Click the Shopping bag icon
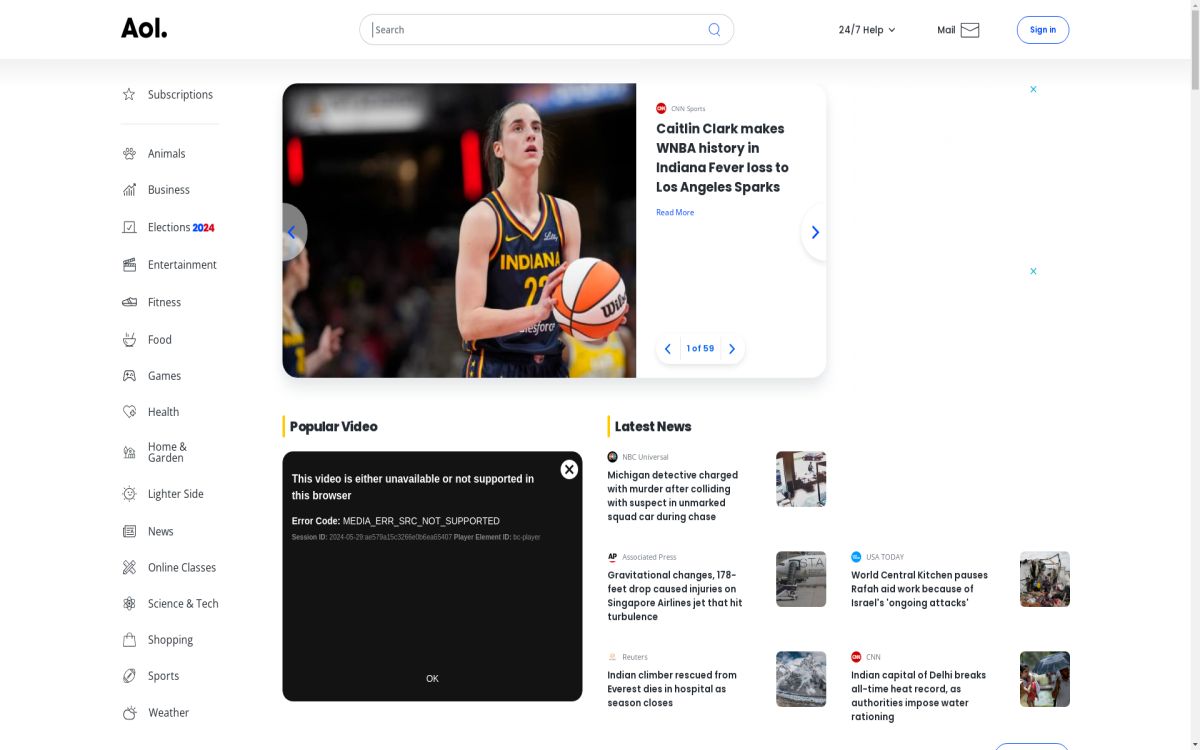Image resolution: width=1200 pixels, height=750 pixels. (x=129, y=640)
